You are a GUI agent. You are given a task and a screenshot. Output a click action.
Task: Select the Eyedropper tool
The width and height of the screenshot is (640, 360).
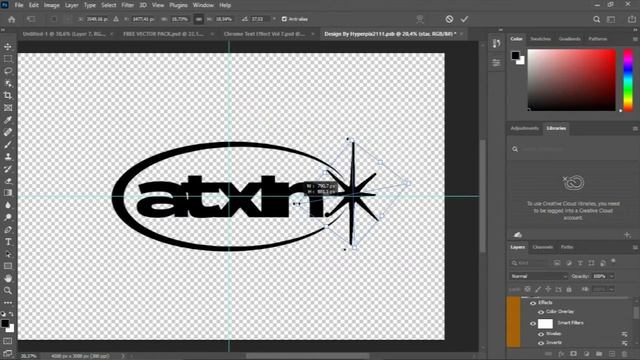[8, 120]
